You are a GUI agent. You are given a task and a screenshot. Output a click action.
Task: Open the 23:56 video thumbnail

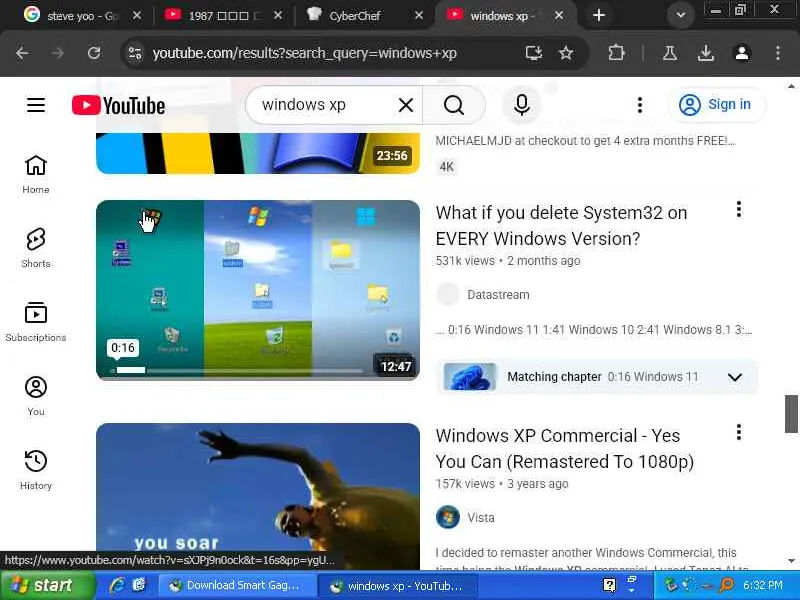tap(258, 153)
